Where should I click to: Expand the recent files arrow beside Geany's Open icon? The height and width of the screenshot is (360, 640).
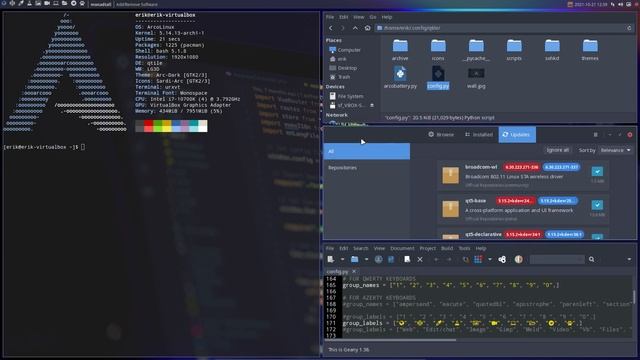pyautogui.click(x=367, y=259)
